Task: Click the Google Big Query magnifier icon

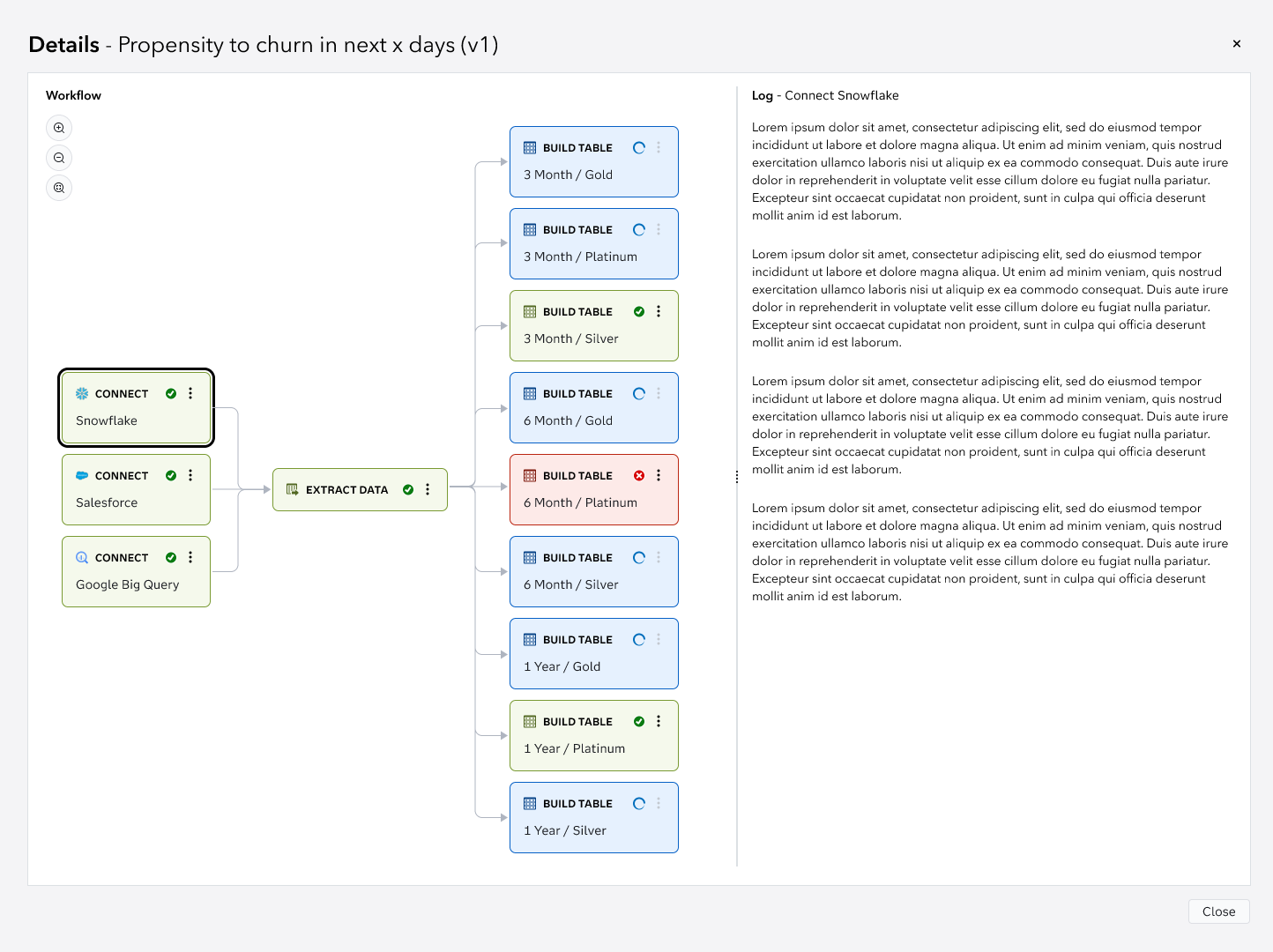Action: [81, 557]
